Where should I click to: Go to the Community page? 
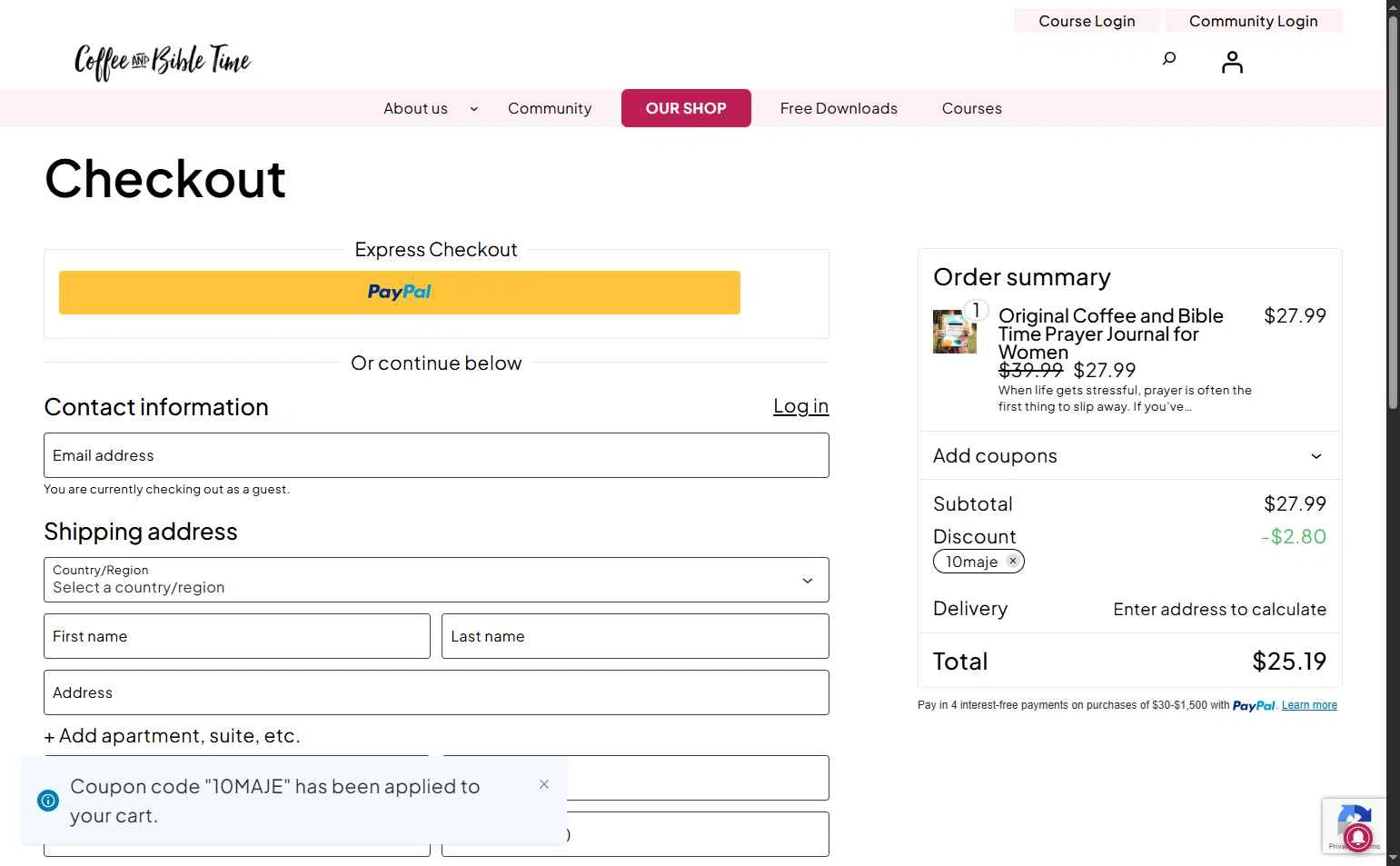pos(550,108)
